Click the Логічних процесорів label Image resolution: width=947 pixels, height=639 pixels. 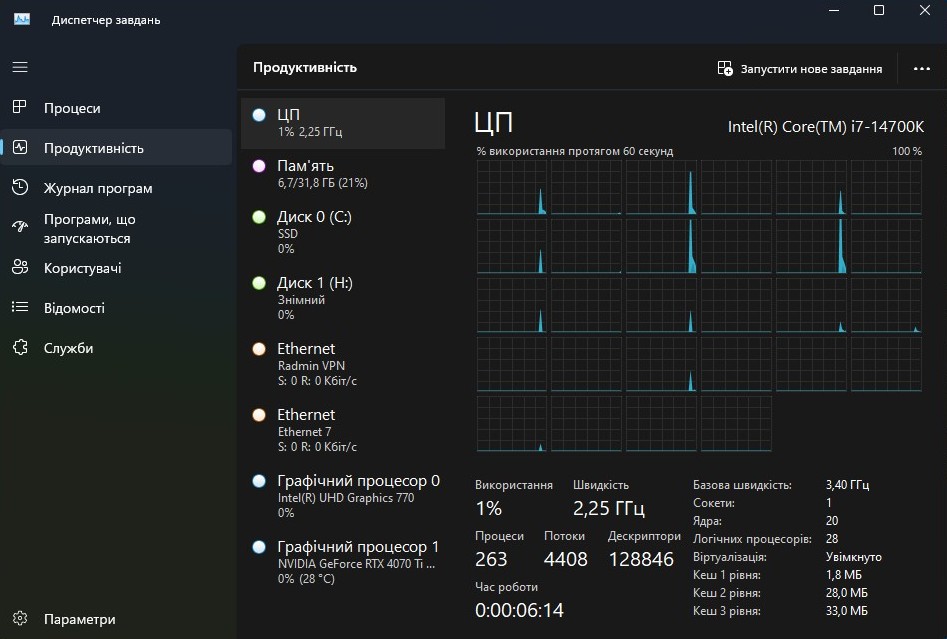(752, 539)
